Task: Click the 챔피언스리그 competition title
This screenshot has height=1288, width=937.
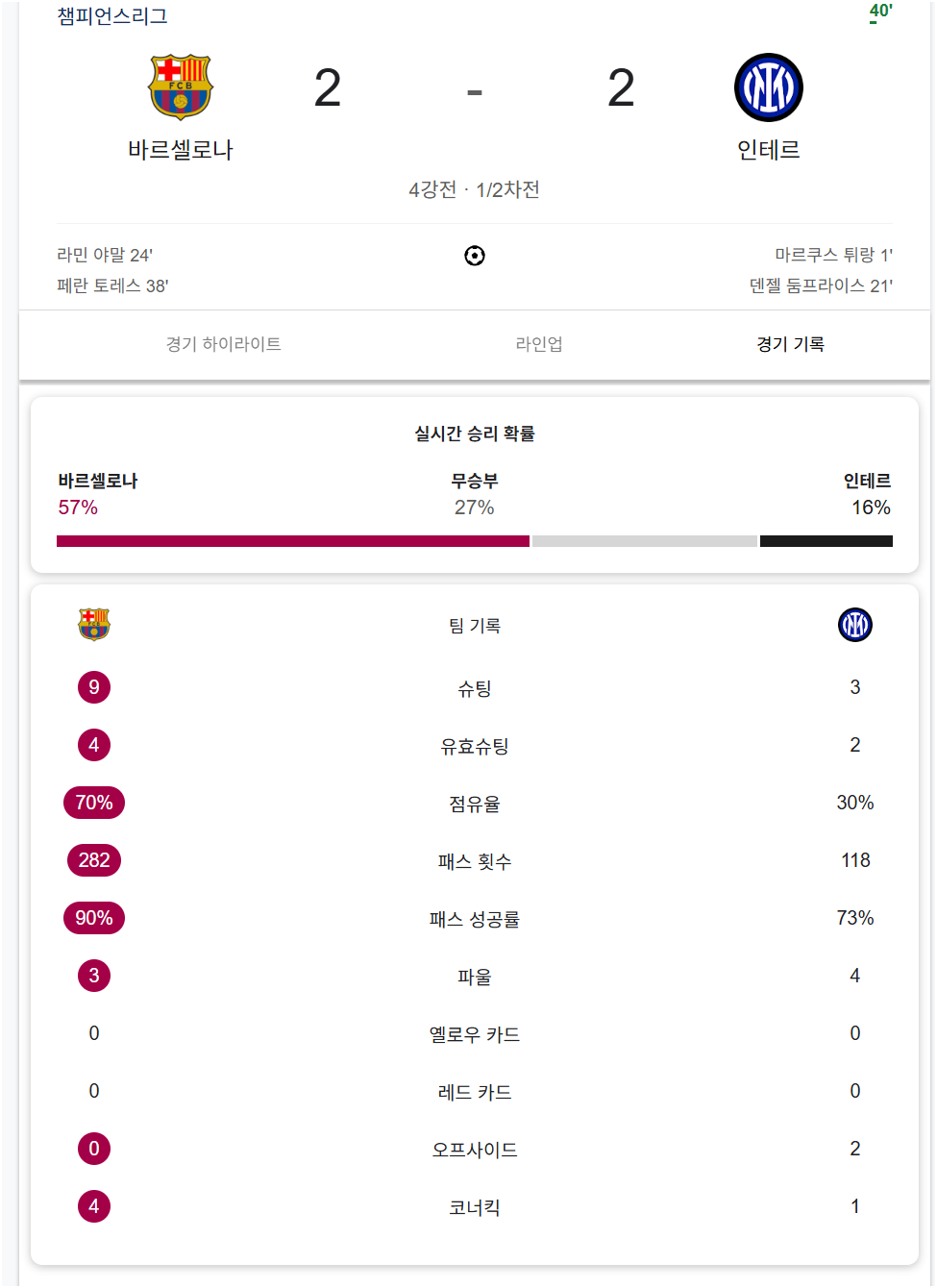Action: click(112, 16)
